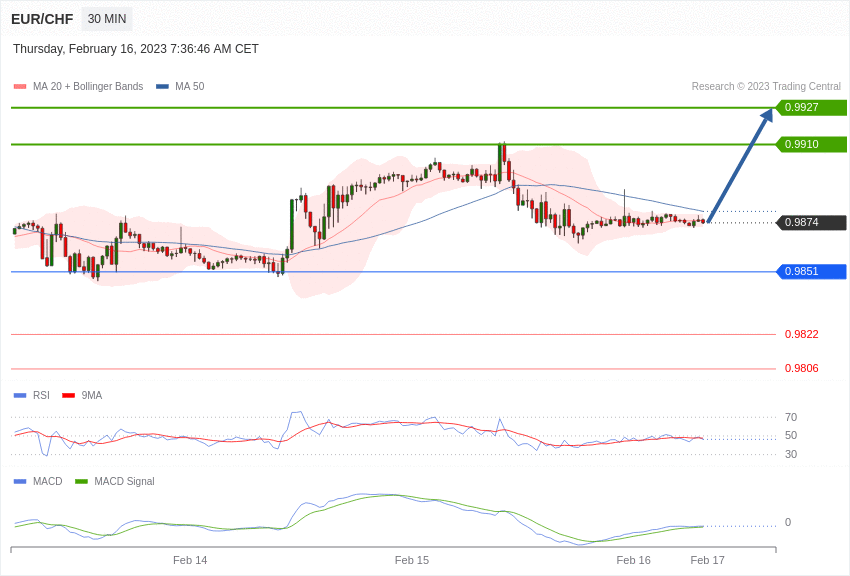The width and height of the screenshot is (850, 576).
Task: Click the RSI legend label
Action: pyautogui.click(x=41, y=396)
